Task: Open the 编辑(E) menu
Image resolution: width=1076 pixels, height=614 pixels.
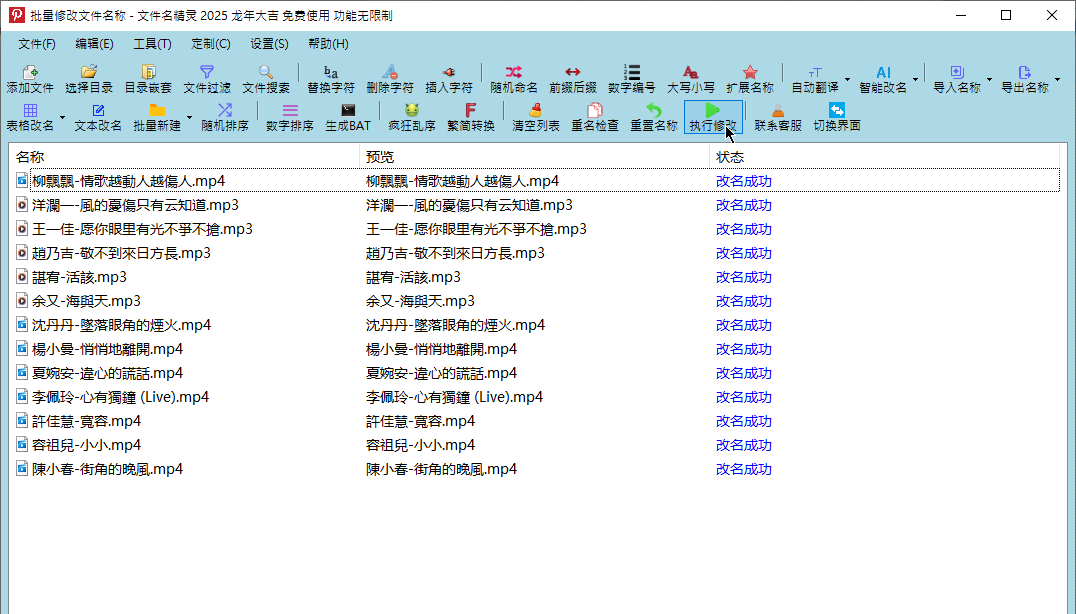Action: click(x=95, y=44)
